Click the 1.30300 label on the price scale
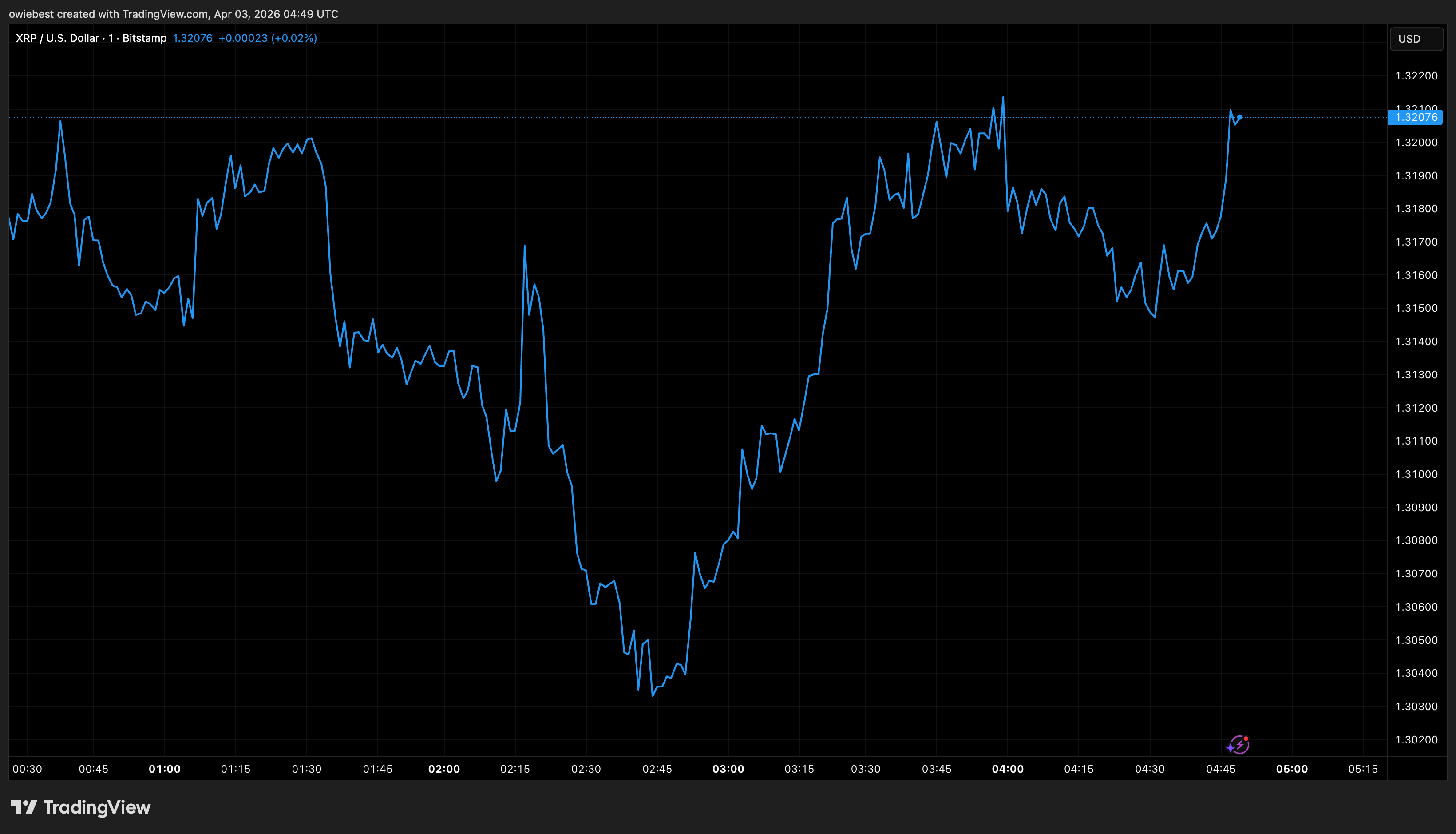The image size is (1456, 834). [x=1416, y=706]
